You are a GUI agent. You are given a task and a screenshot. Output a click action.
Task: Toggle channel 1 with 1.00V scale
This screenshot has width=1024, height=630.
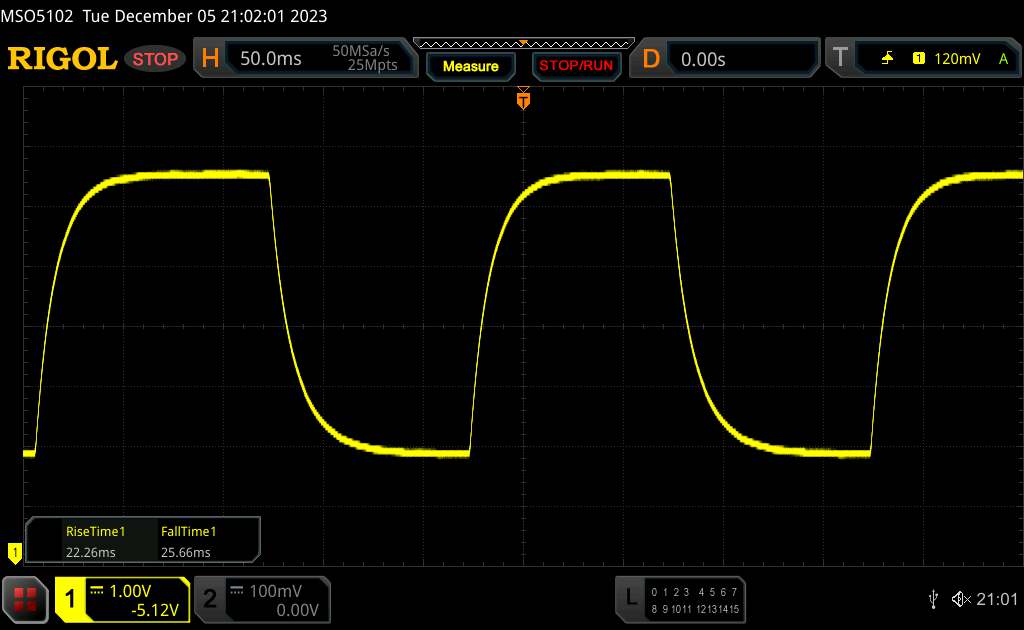point(122,599)
